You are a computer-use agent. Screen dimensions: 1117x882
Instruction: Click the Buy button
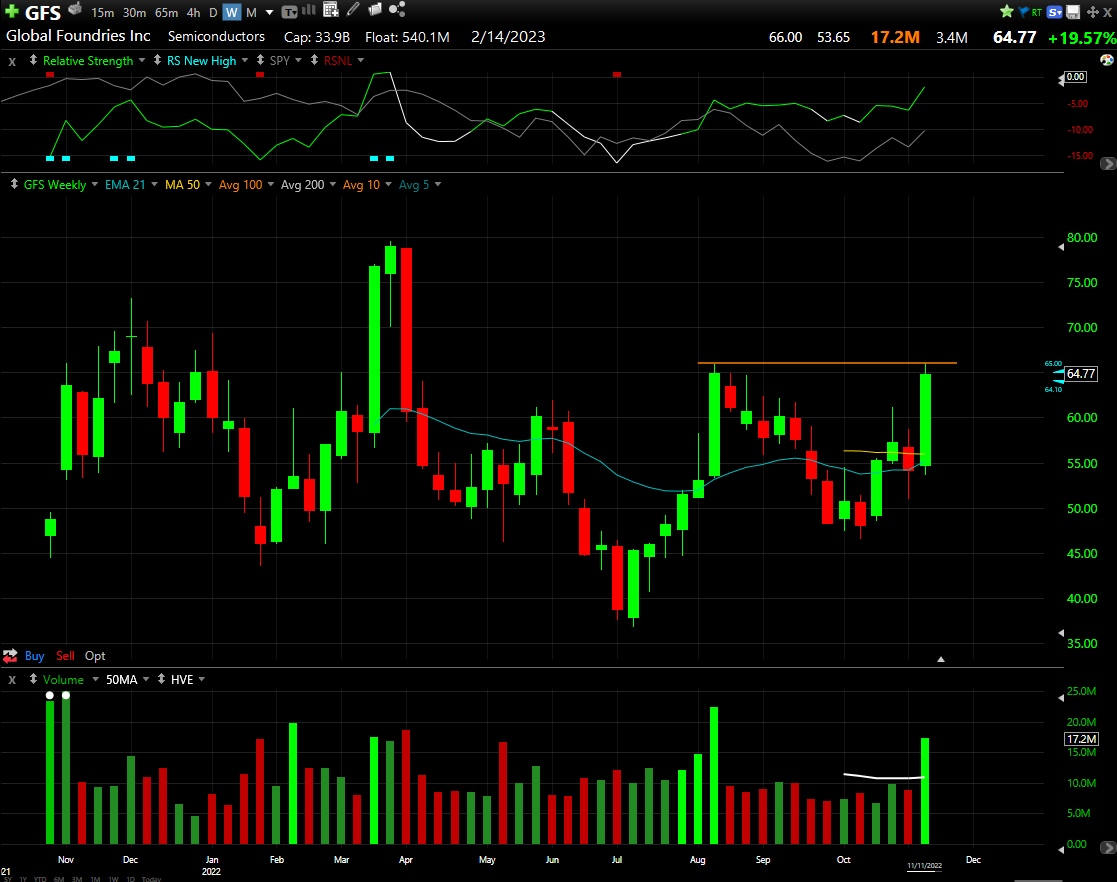(34, 655)
